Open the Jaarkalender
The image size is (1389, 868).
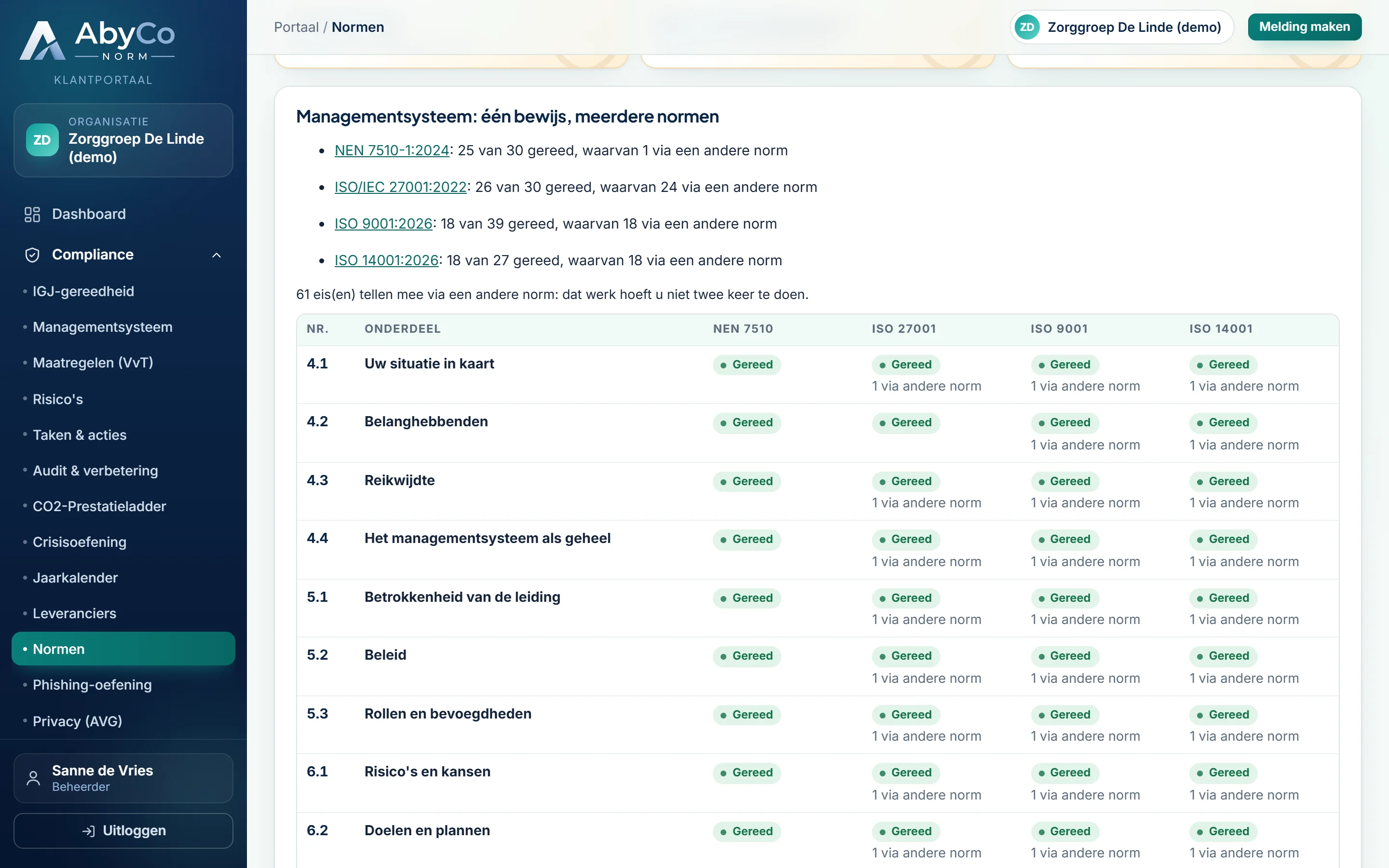pos(123,578)
